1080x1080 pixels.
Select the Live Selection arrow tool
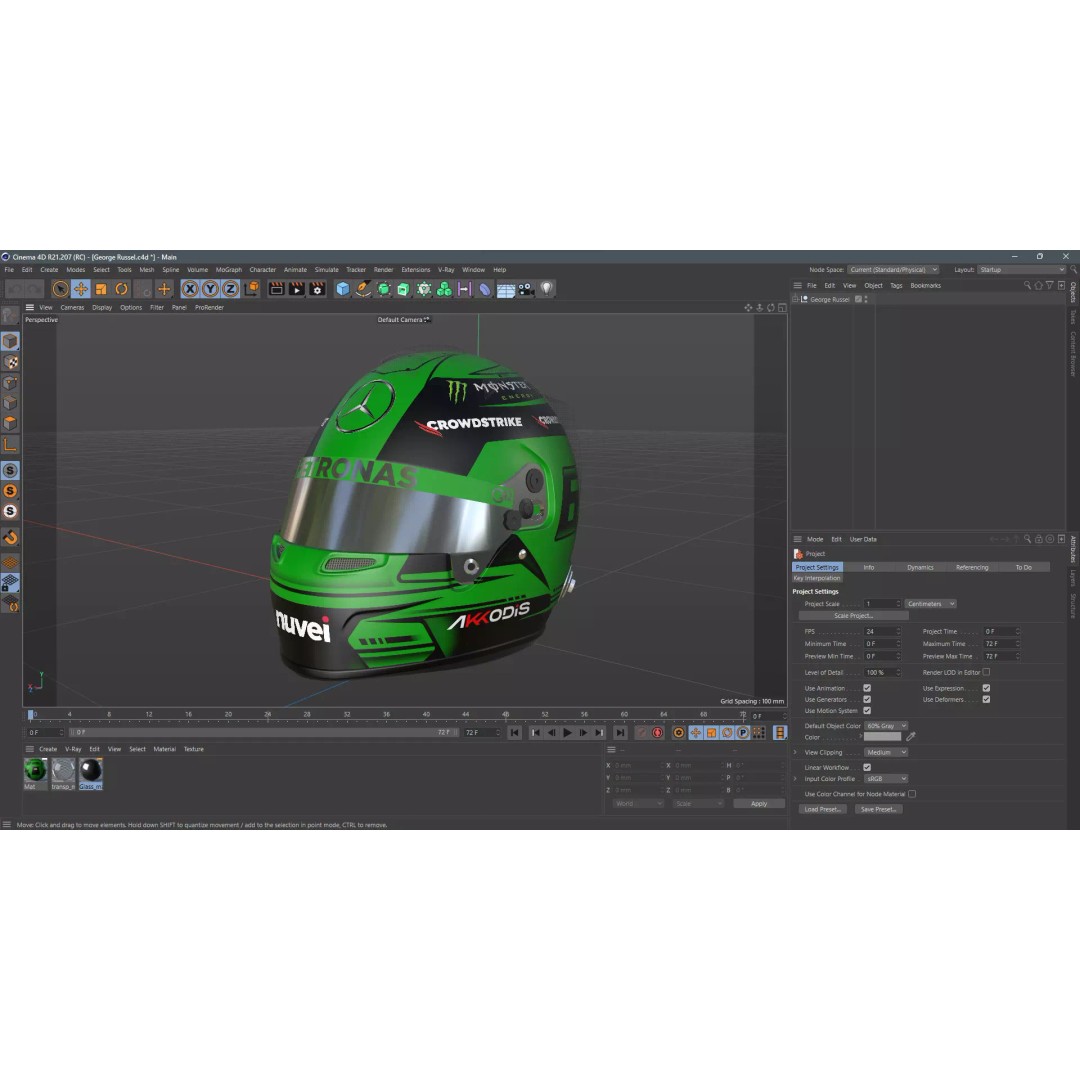pos(61,289)
